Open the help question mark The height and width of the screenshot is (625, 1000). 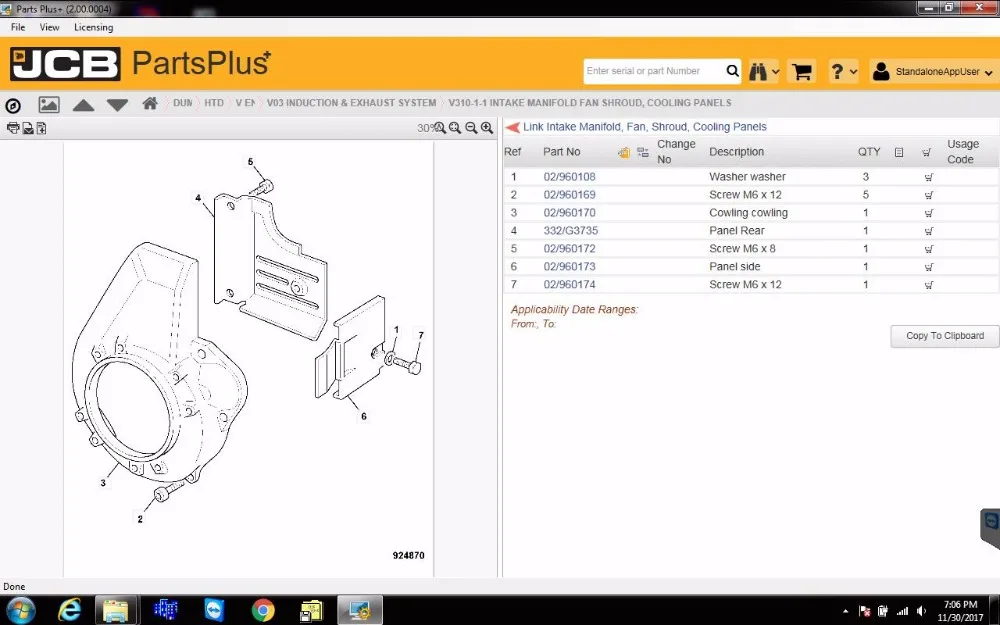pyautogui.click(x=837, y=71)
